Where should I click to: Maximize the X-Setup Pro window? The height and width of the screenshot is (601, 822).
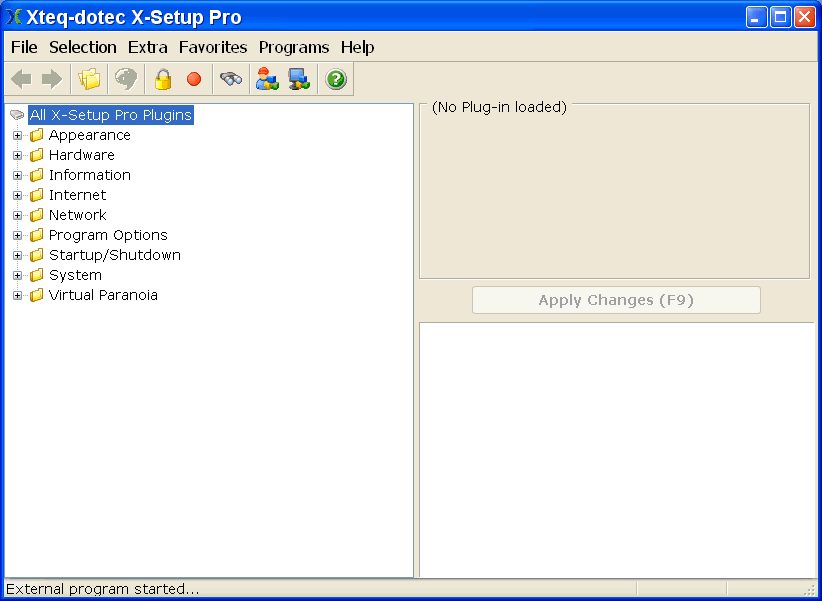coord(780,17)
